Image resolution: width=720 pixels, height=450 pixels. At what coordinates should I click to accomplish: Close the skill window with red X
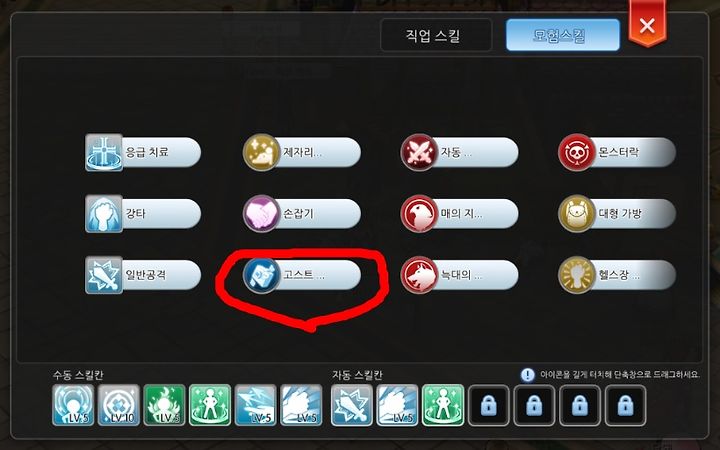click(x=647, y=24)
